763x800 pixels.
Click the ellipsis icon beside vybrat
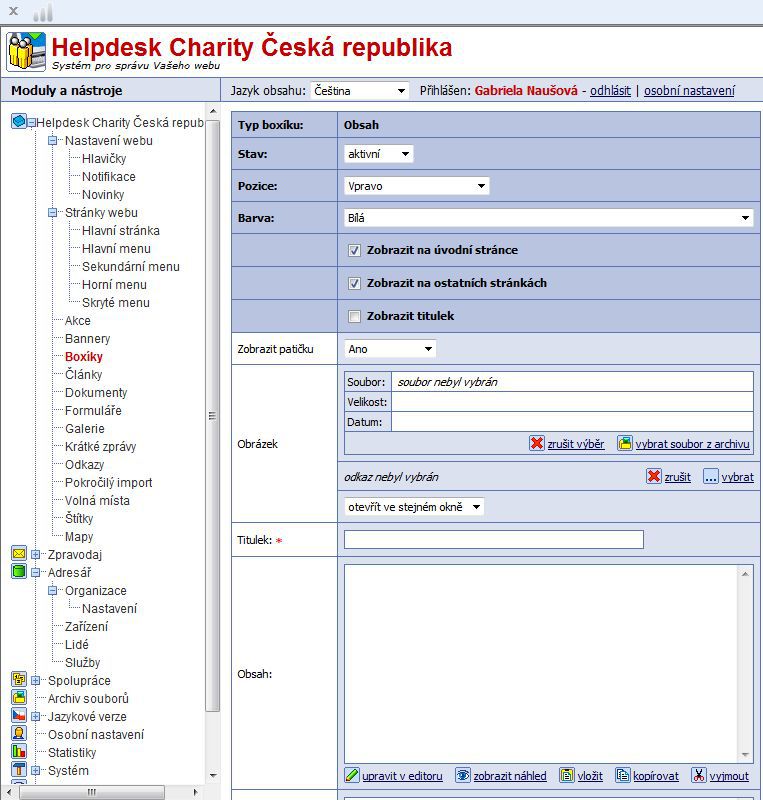click(710, 477)
